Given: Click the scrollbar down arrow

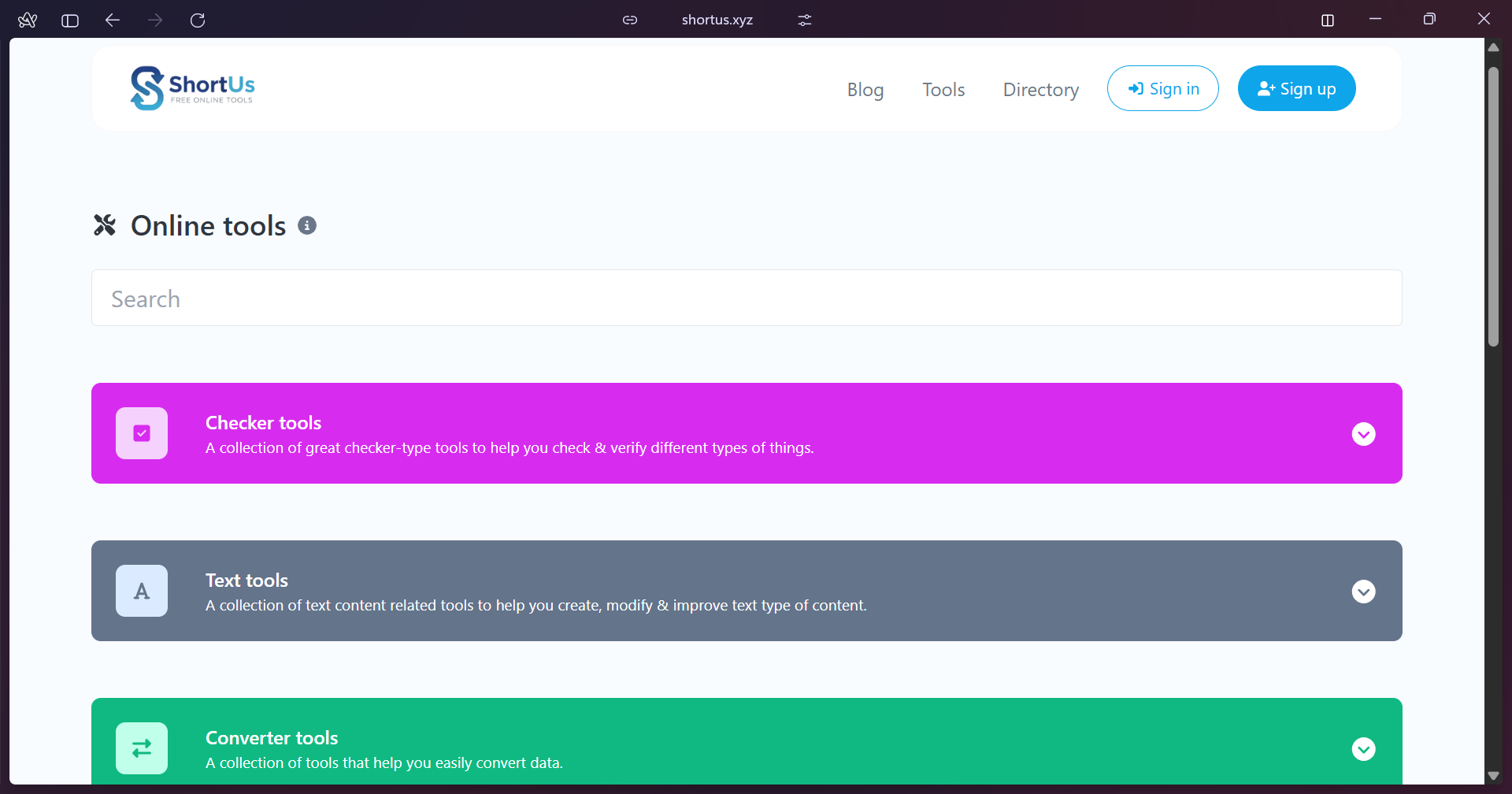Looking at the screenshot, I should click(x=1494, y=775).
